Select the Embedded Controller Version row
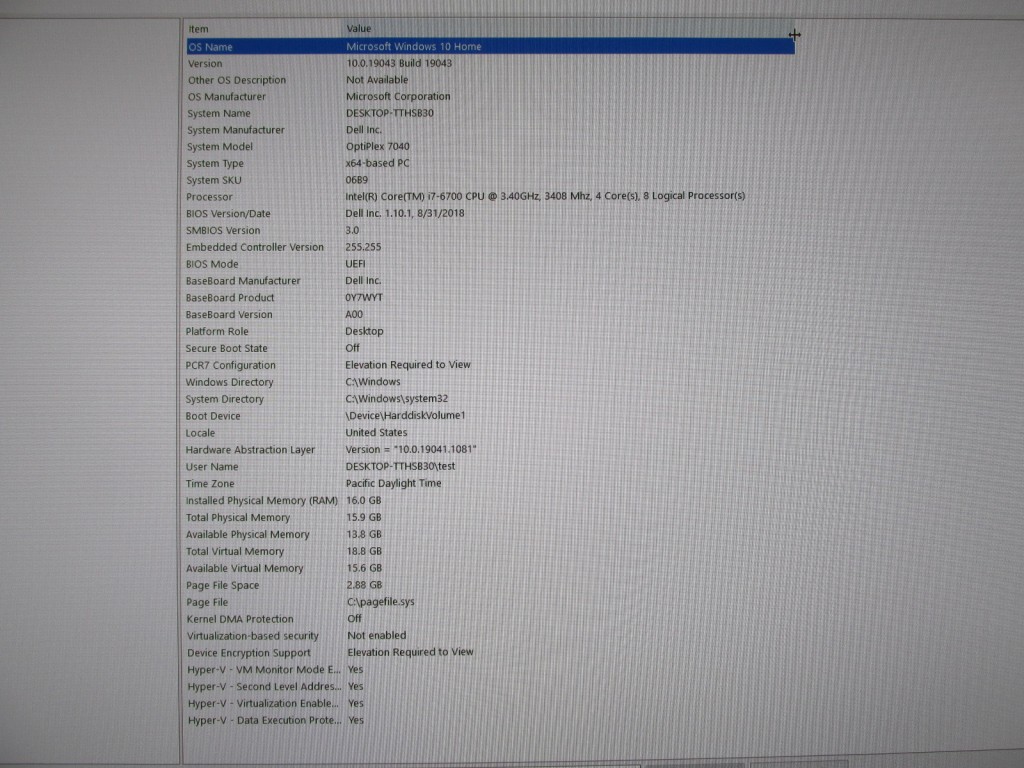The image size is (1024, 768). 490,247
